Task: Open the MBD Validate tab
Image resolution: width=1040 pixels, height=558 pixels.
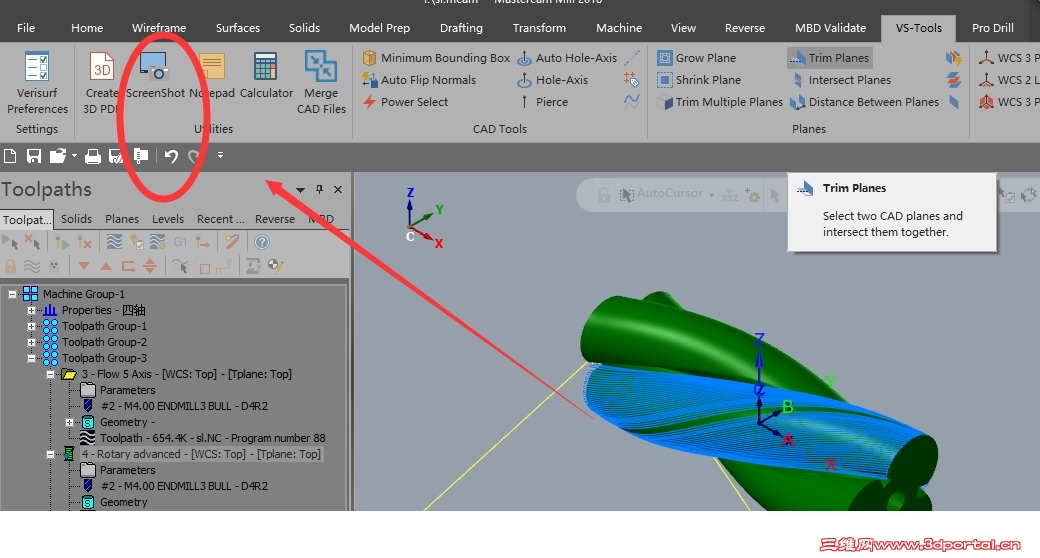Action: click(x=830, y=28)
